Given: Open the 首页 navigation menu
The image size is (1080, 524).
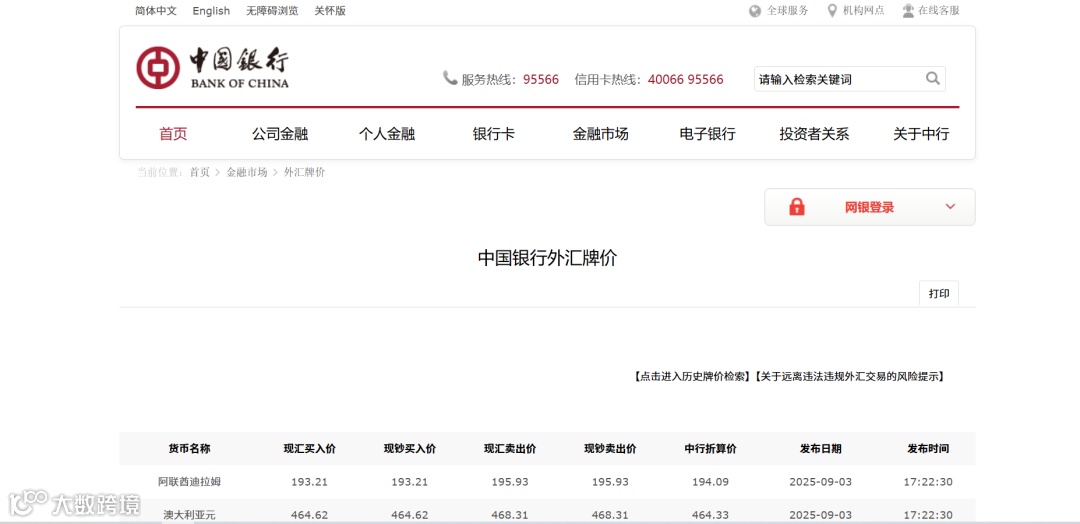Looking at the screenshot, I should pos(173,134).
